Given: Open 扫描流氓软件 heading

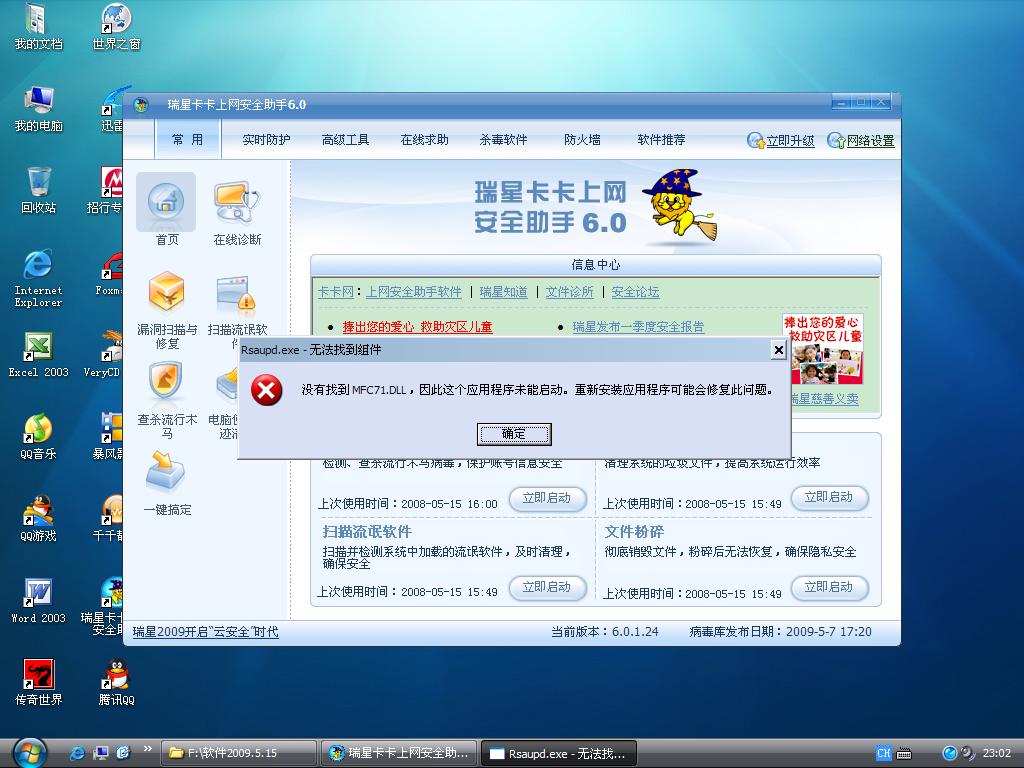Looking at the screenshot, I should pos(367,532).
